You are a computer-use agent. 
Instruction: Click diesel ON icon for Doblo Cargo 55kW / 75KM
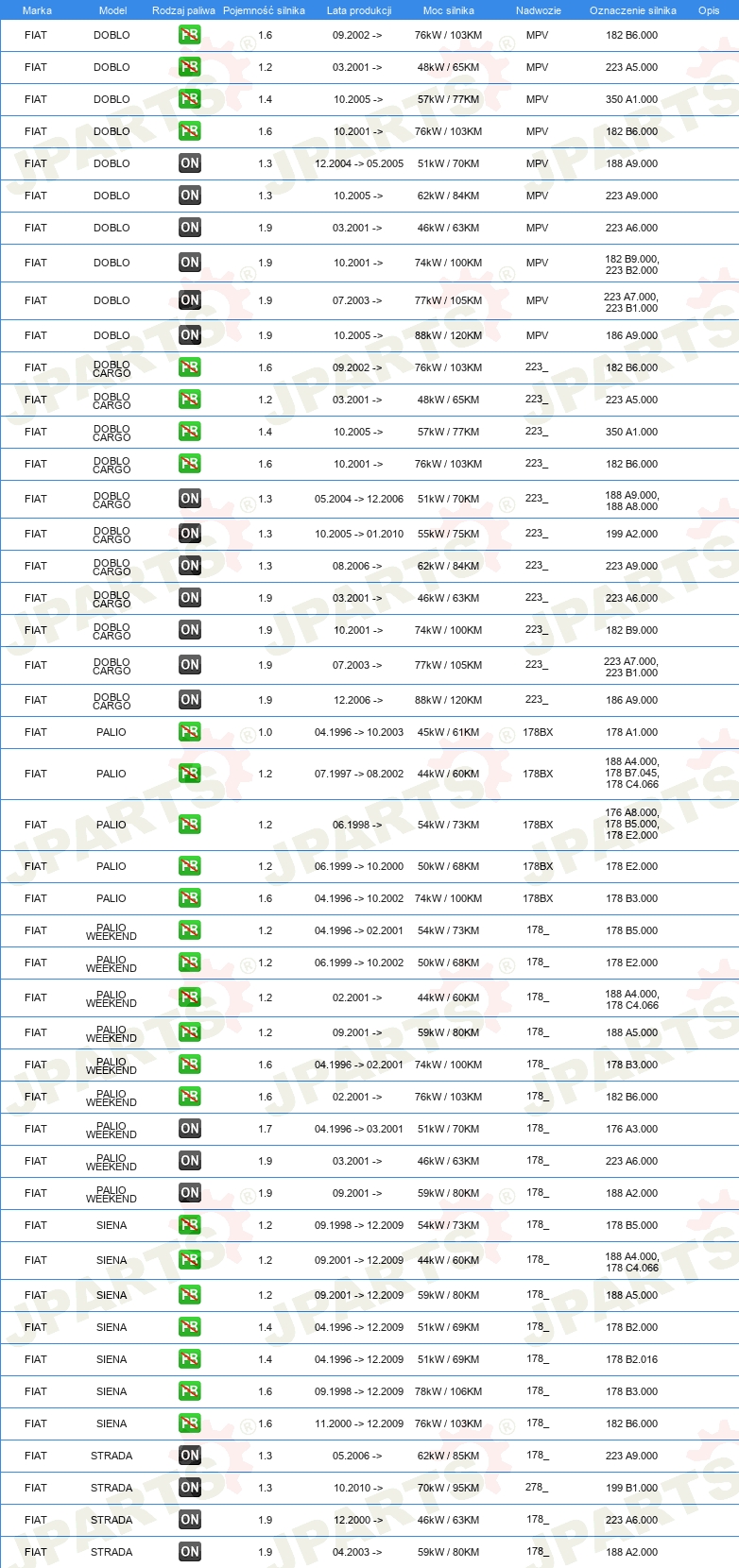[190, 534]
